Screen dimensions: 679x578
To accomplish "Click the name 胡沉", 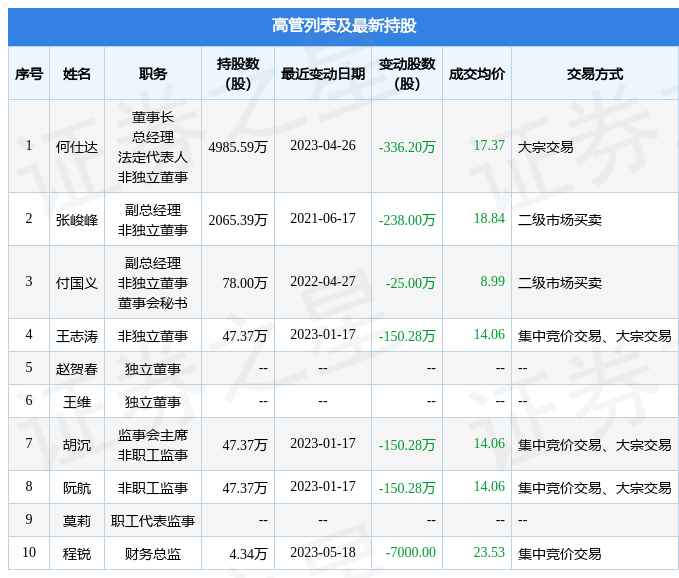I will point(77,445).
